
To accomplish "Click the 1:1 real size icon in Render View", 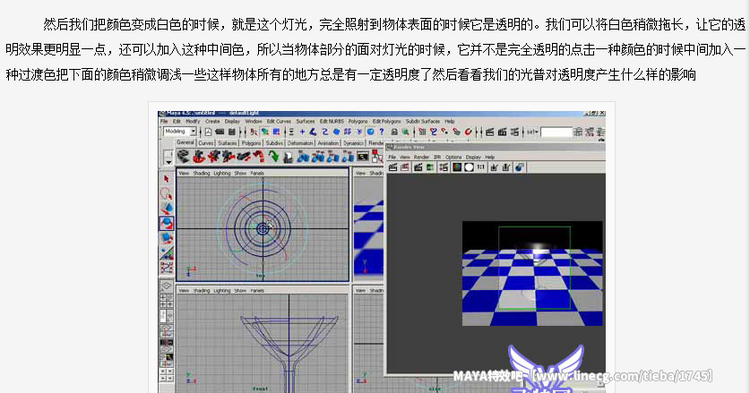I will [x=481, y=167].
